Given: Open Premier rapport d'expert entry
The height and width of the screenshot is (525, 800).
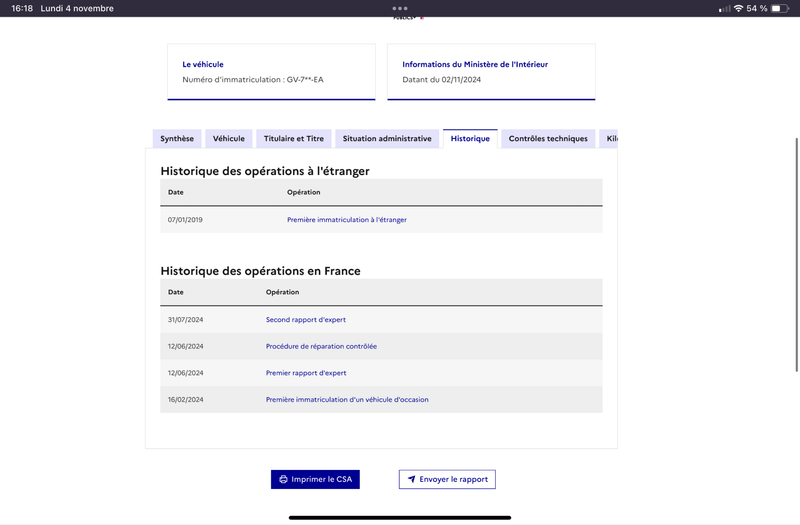Looking at the screenshot, I should (306, 373).
